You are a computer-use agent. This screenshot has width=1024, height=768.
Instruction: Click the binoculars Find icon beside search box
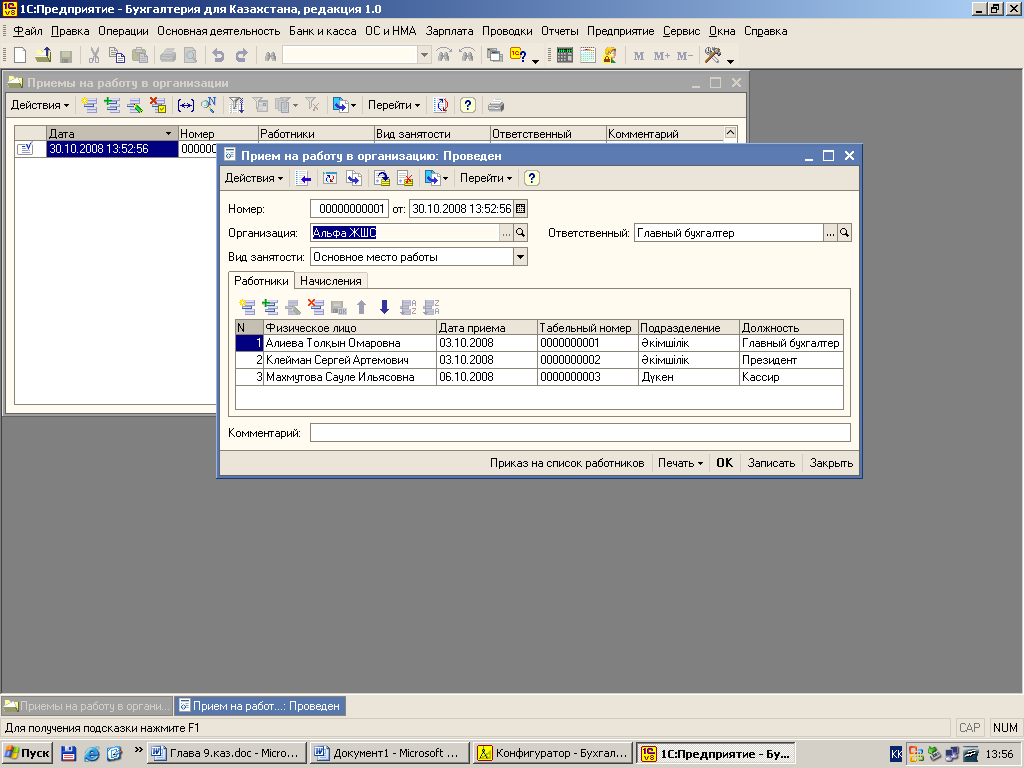pos(270,56)
